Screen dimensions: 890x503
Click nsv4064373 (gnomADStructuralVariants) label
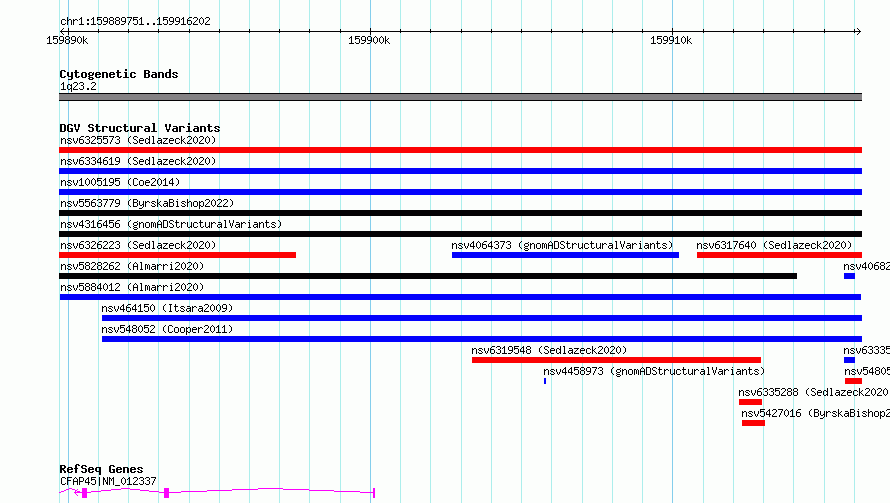pos(562,245)
